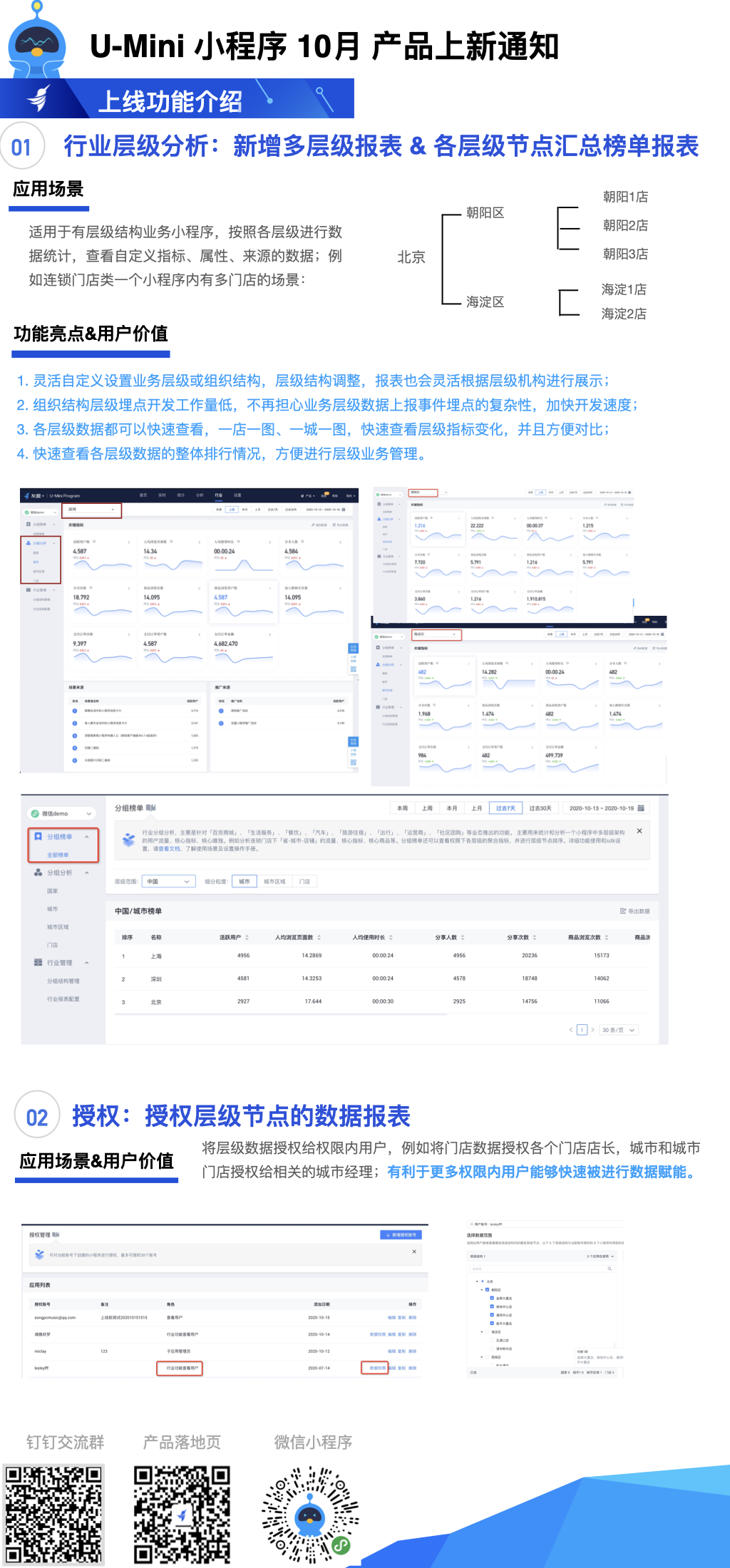Switch granularity to 门店 tab
730x1568 pixels.
tap(304, 882)
